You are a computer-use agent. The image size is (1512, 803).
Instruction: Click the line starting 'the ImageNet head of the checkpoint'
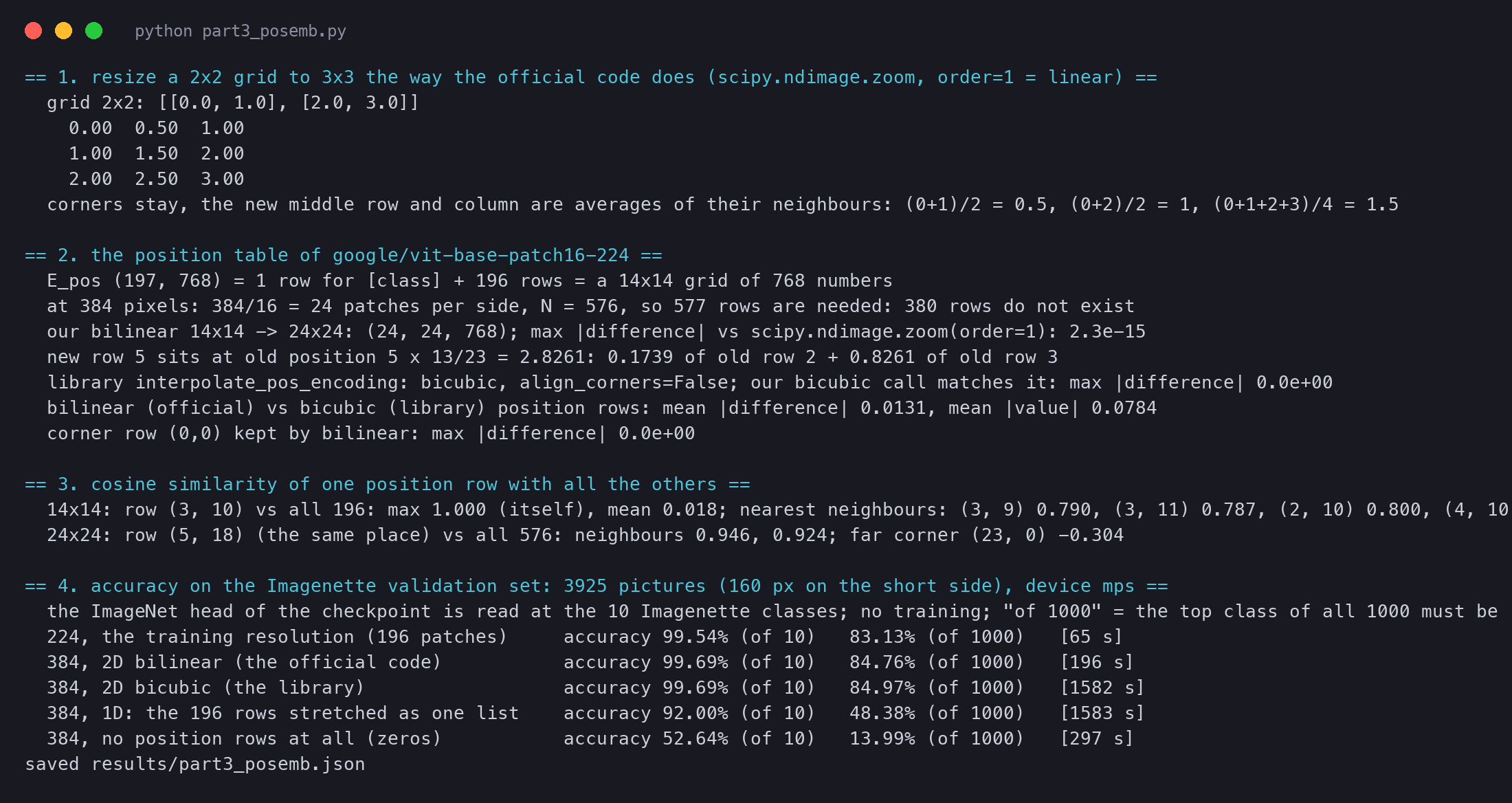pos(772,611)
